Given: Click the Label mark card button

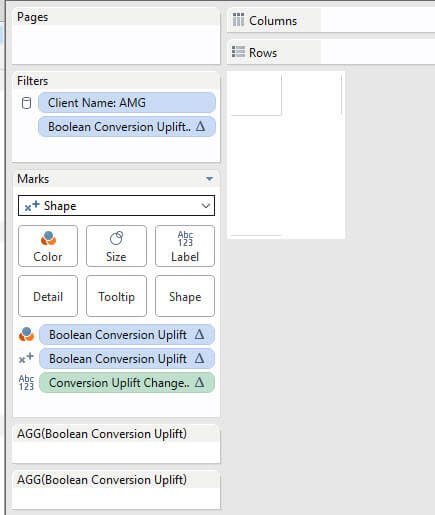Looking at the screenshot, I should pos(185,246).
